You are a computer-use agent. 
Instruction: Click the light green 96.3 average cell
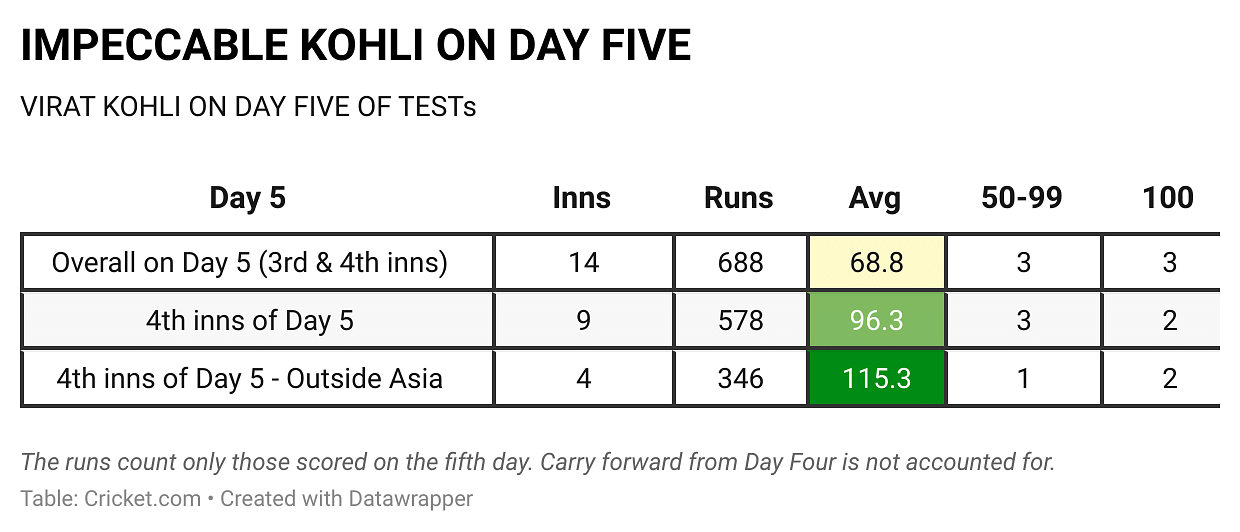(x=876, y=321)
